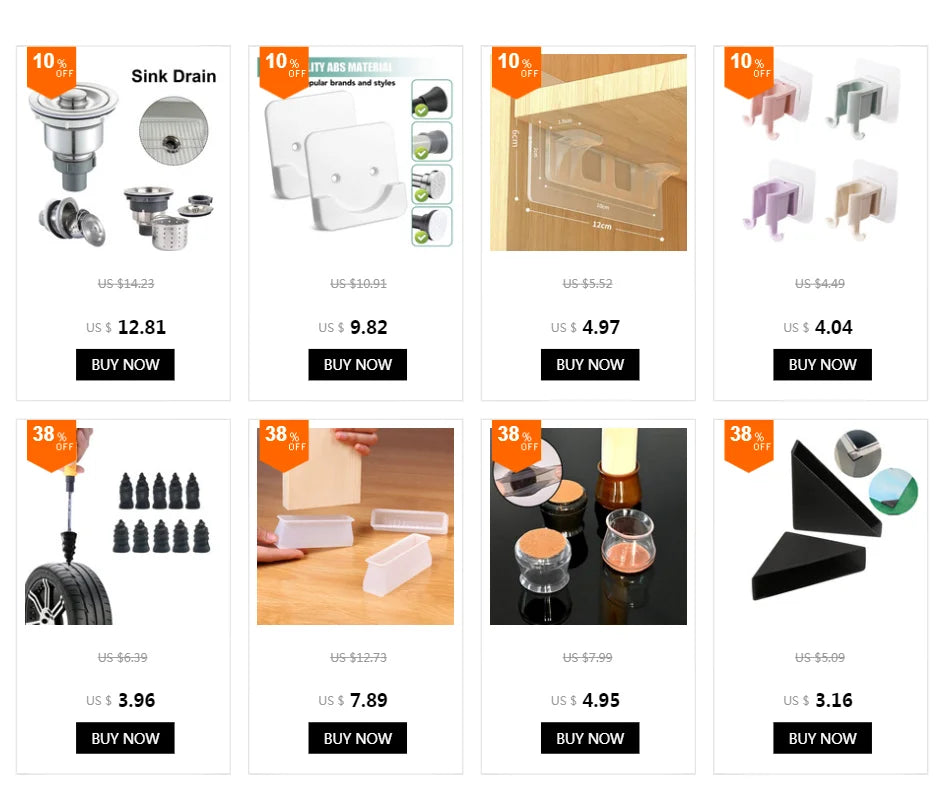Click BUY NOW under the 3.16 price
Viewport: 943px width, 797px height.
pos(822,738)
